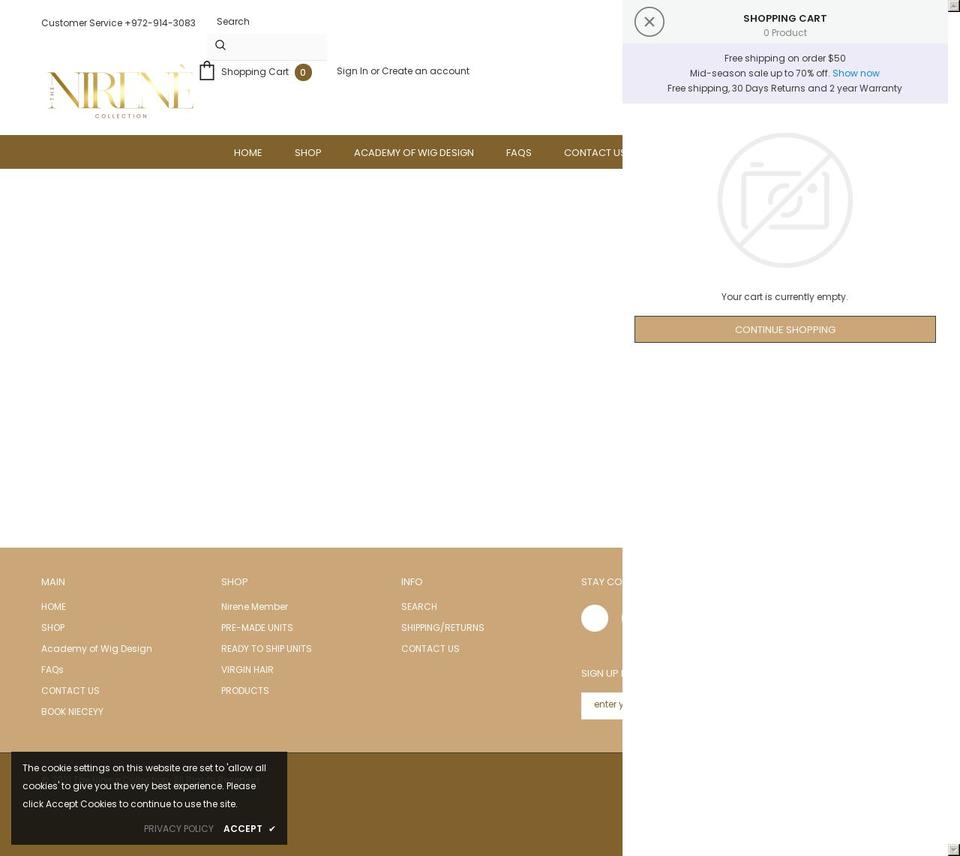Close the shopping cart panel
The height and width of the screenshot is (856, 960).
649,22
